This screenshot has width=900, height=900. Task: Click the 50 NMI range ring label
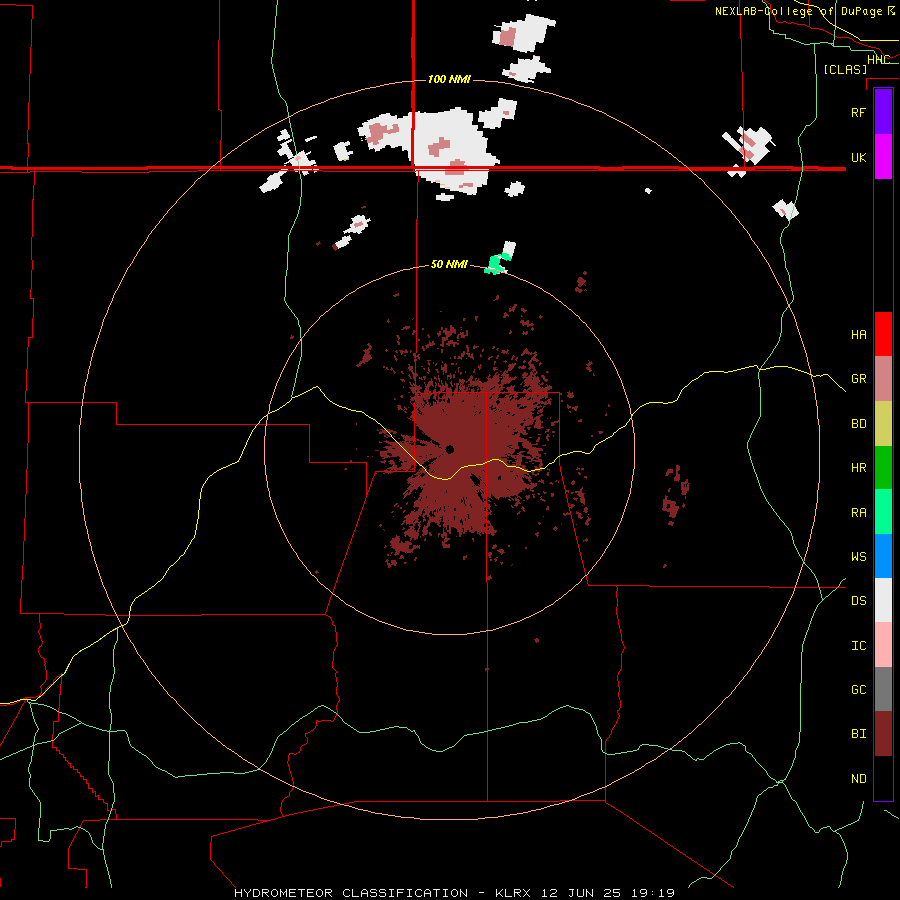(449, 264)
